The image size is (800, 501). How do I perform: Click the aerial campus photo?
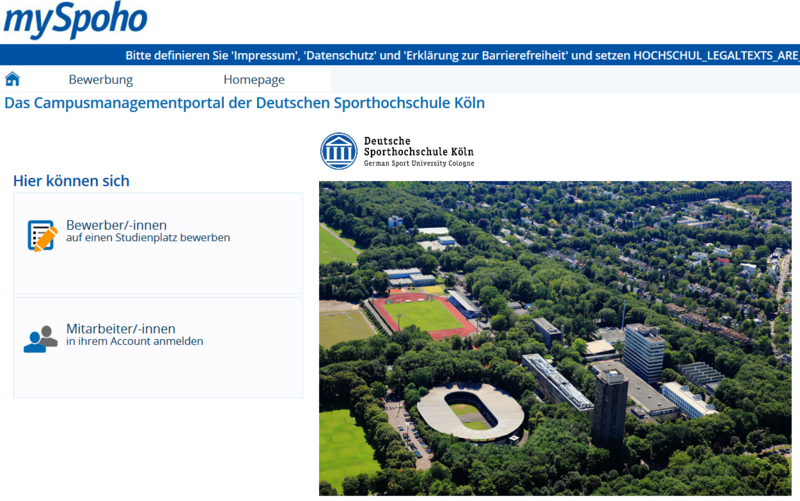[x=555, y=338]
